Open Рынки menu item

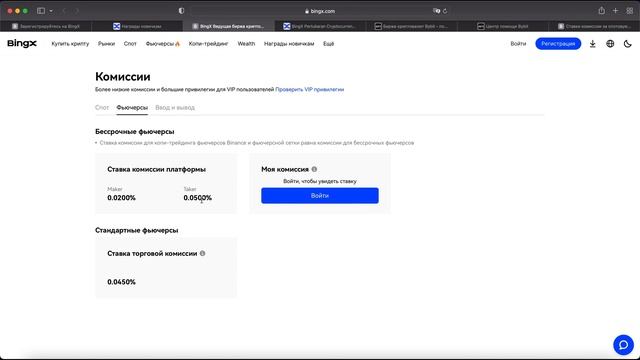[x=106, y=44]
